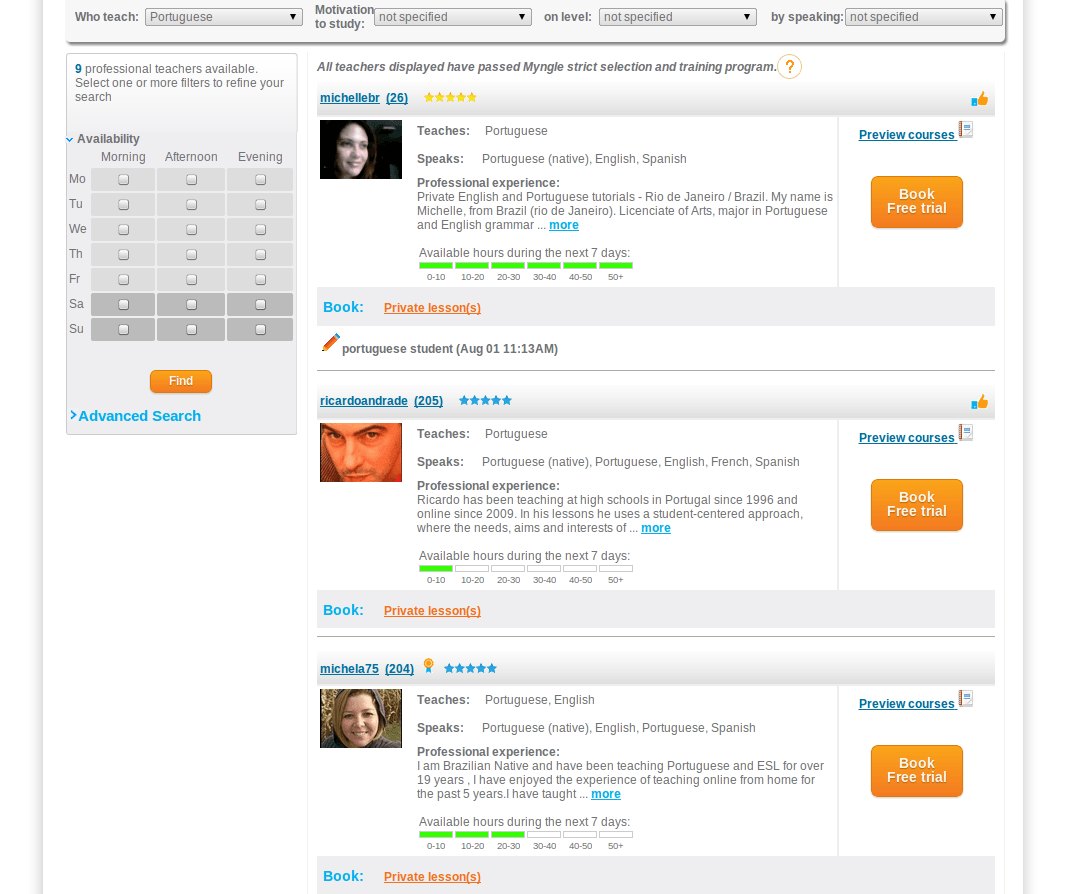The height and width of the screenshot is (894, 1066).
Task: Click michellebr's available hours bar
Action: tap(526, 266)
